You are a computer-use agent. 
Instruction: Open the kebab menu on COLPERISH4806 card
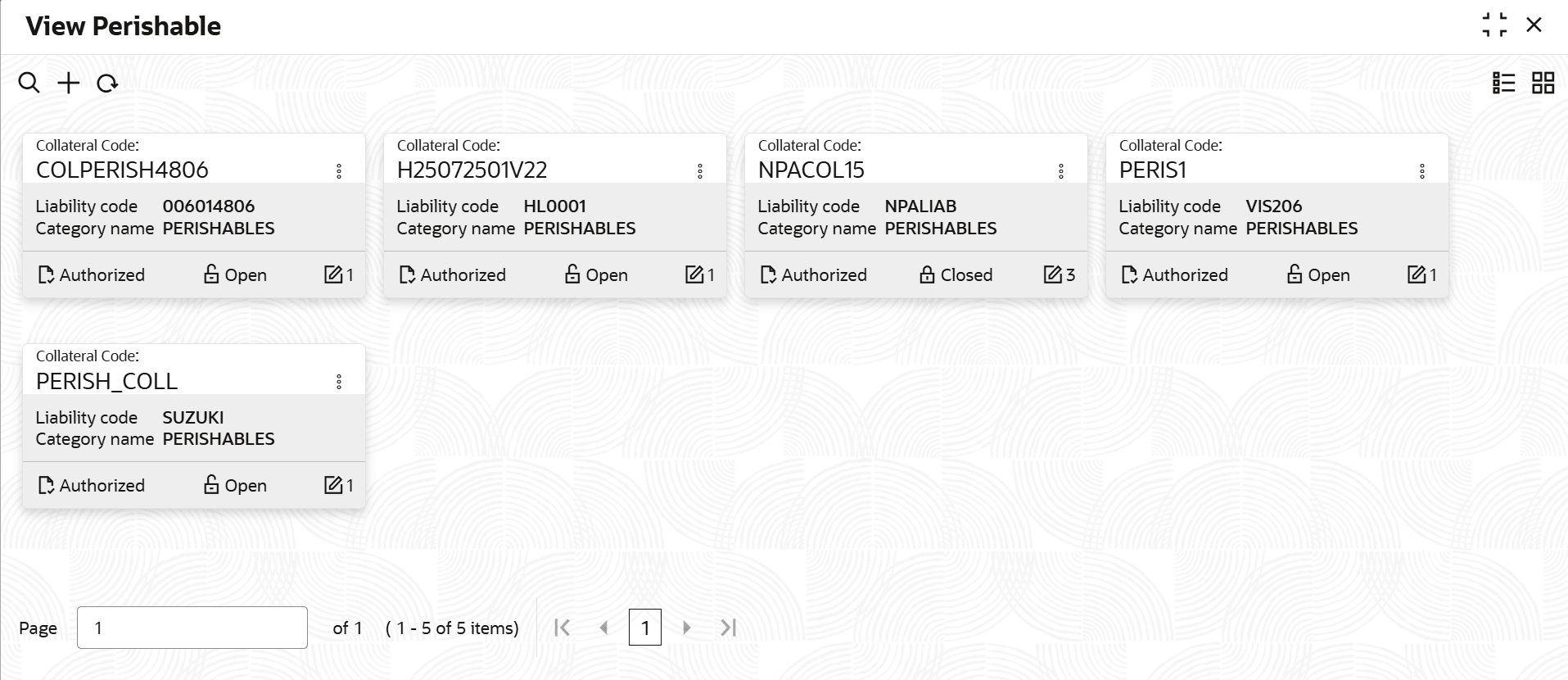339,170
